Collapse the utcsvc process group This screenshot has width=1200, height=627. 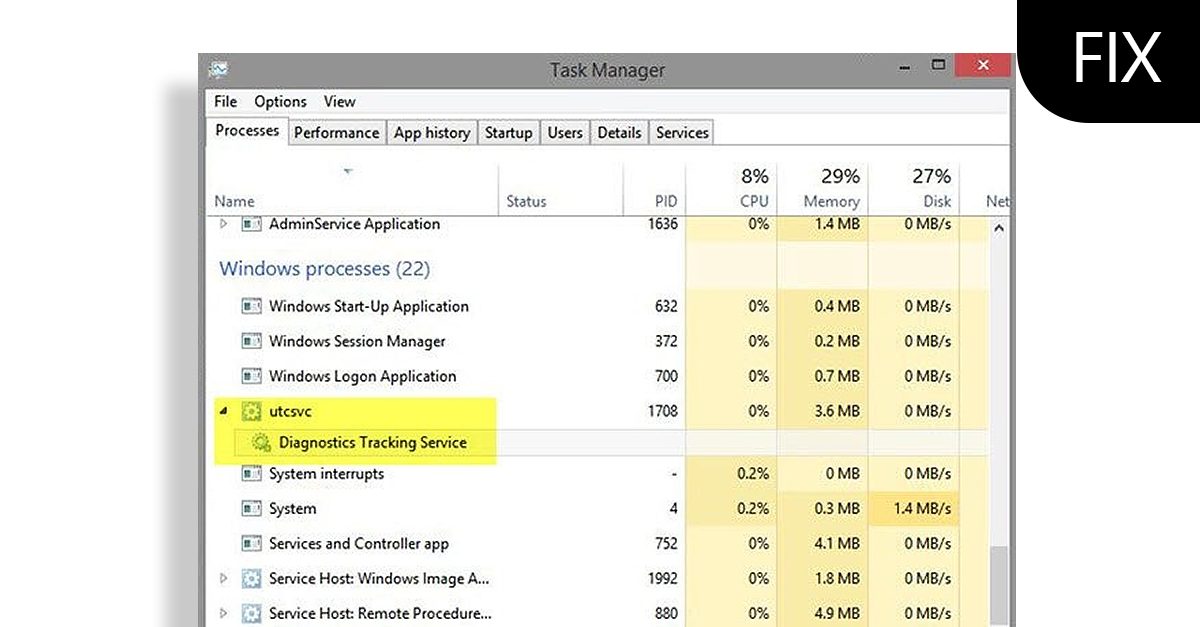[225, 411]
